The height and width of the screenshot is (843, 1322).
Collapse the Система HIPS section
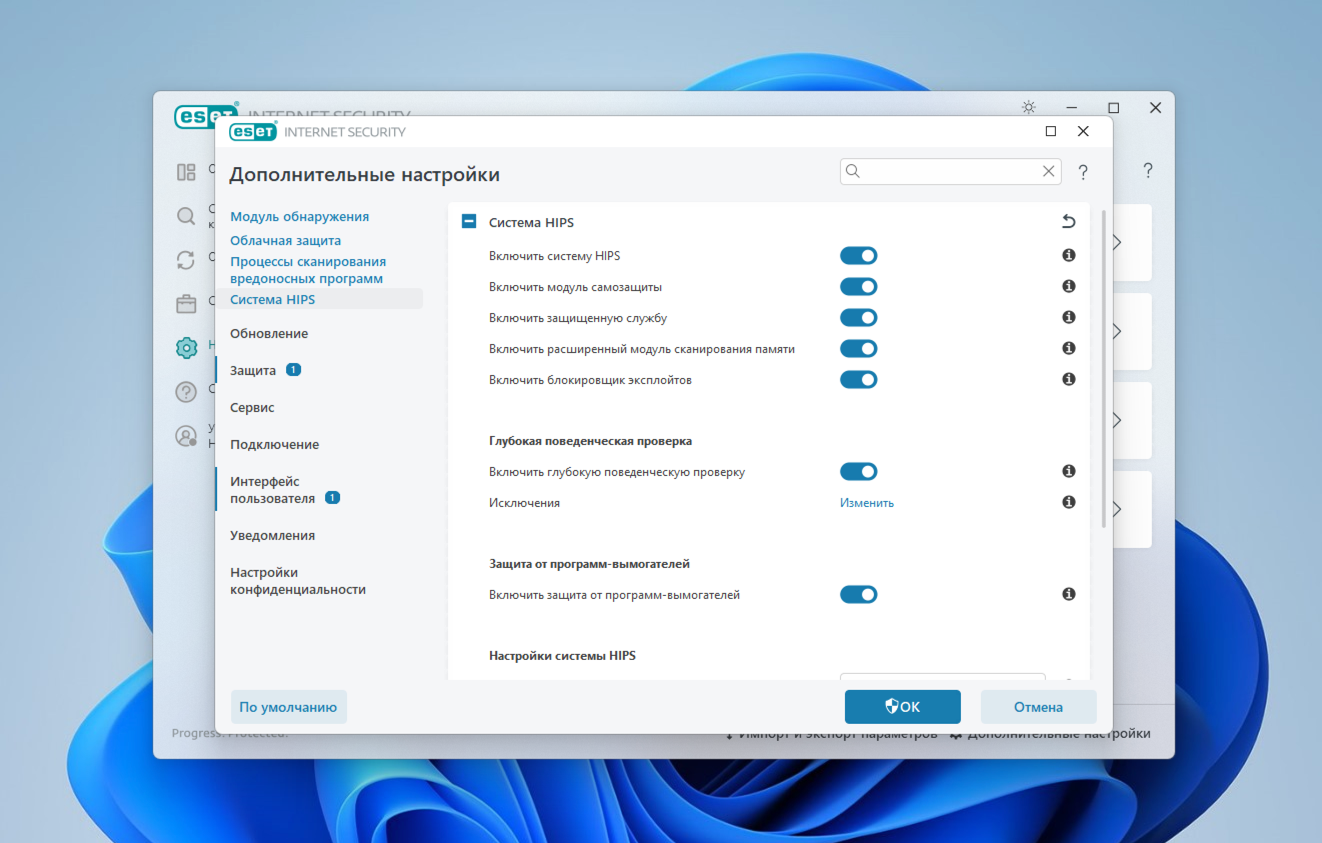coord(469,222)
